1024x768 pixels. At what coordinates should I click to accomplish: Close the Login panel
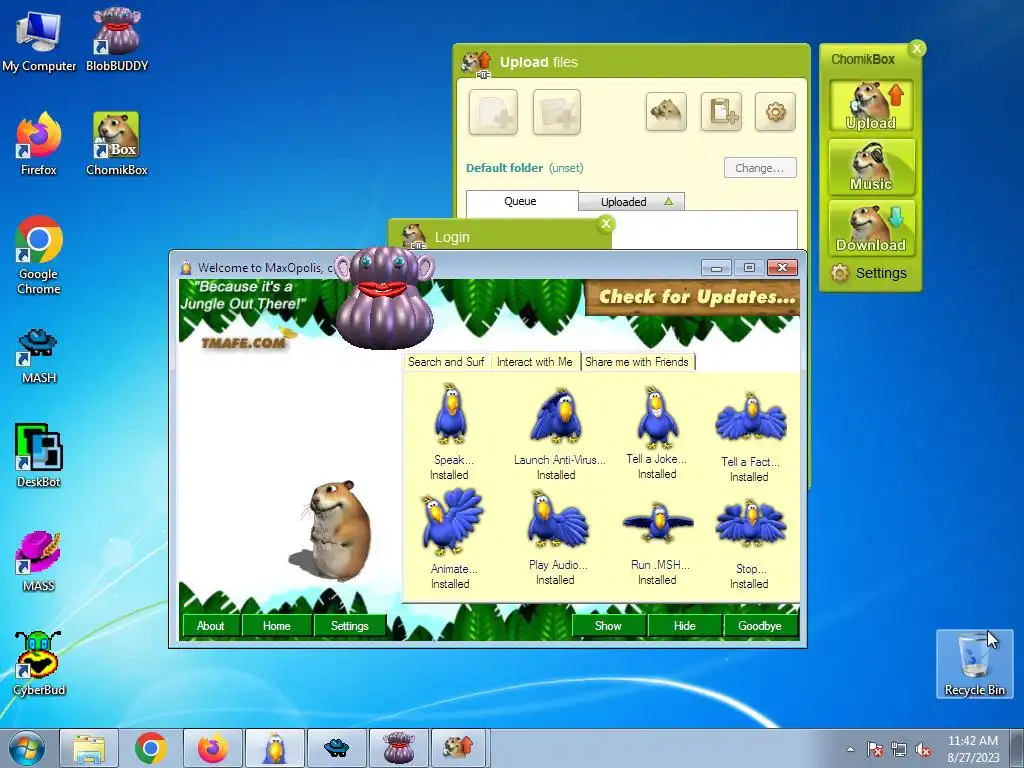pyautogui.click(x=605, y=224)
